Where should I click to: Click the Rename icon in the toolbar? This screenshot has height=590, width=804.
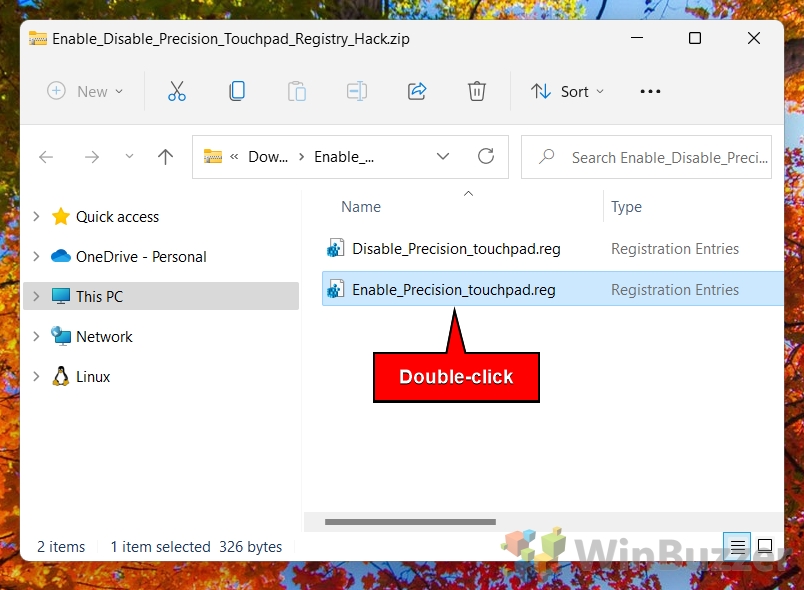(x=357, y=91)
